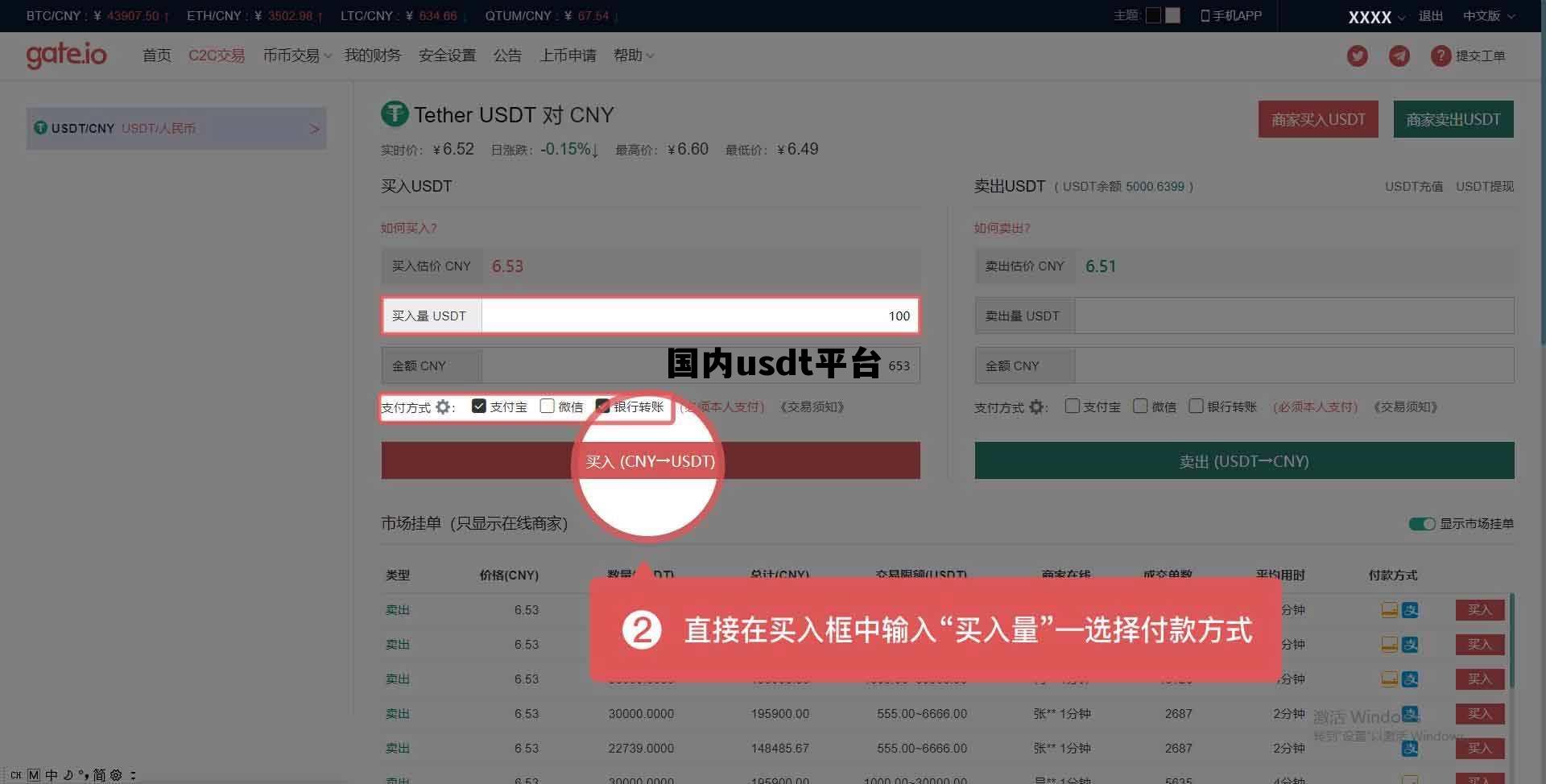Click the 退出 logout link
Screen dimensions: 1546x784
tap(1431, 16)
